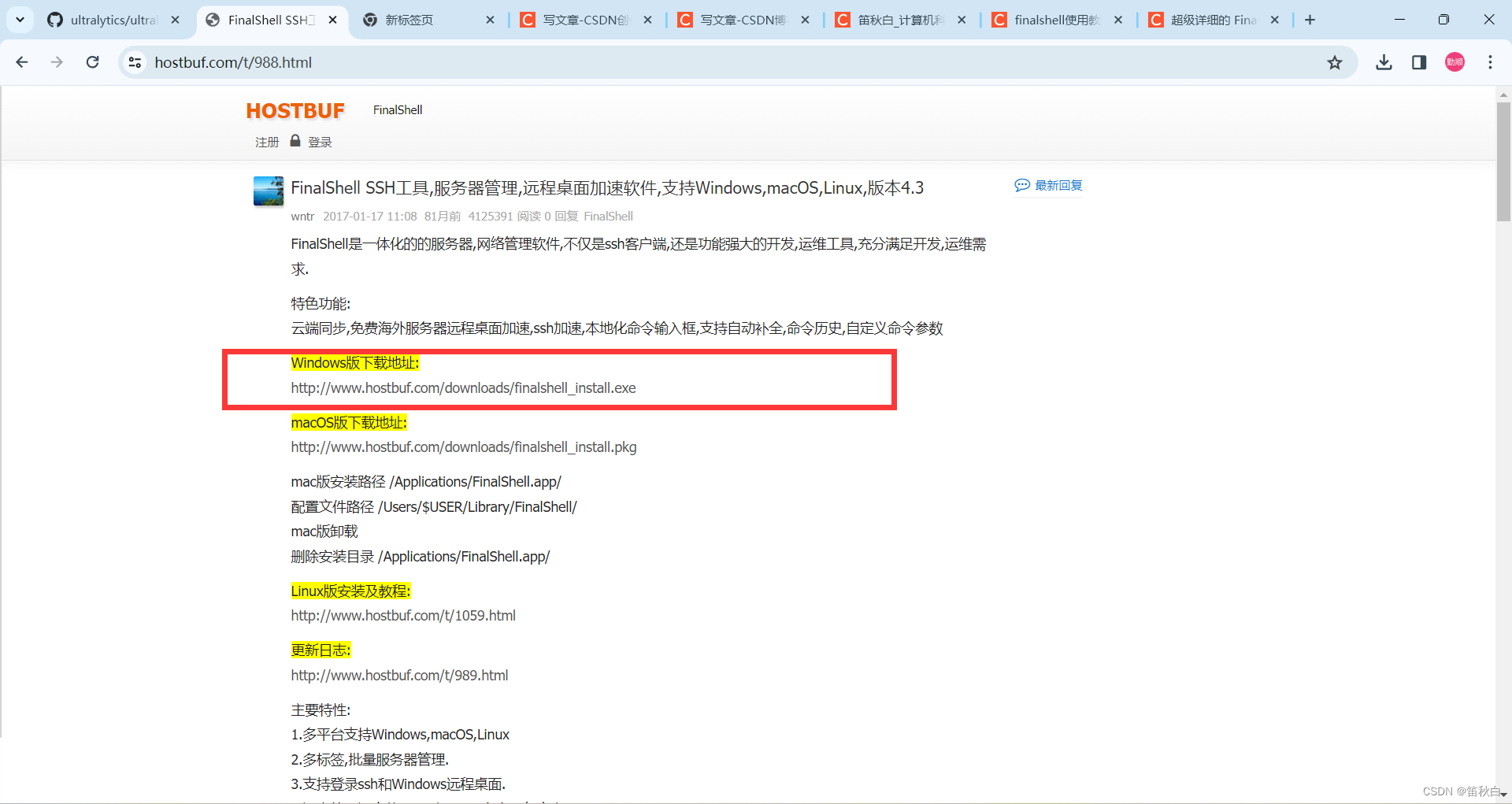Open the t/1059.html Linux tutorial link

coord(403,616)
